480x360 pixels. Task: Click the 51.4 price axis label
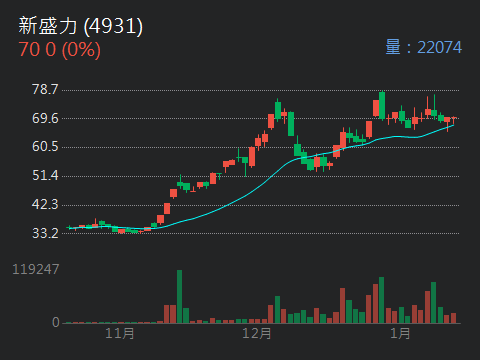45,175
